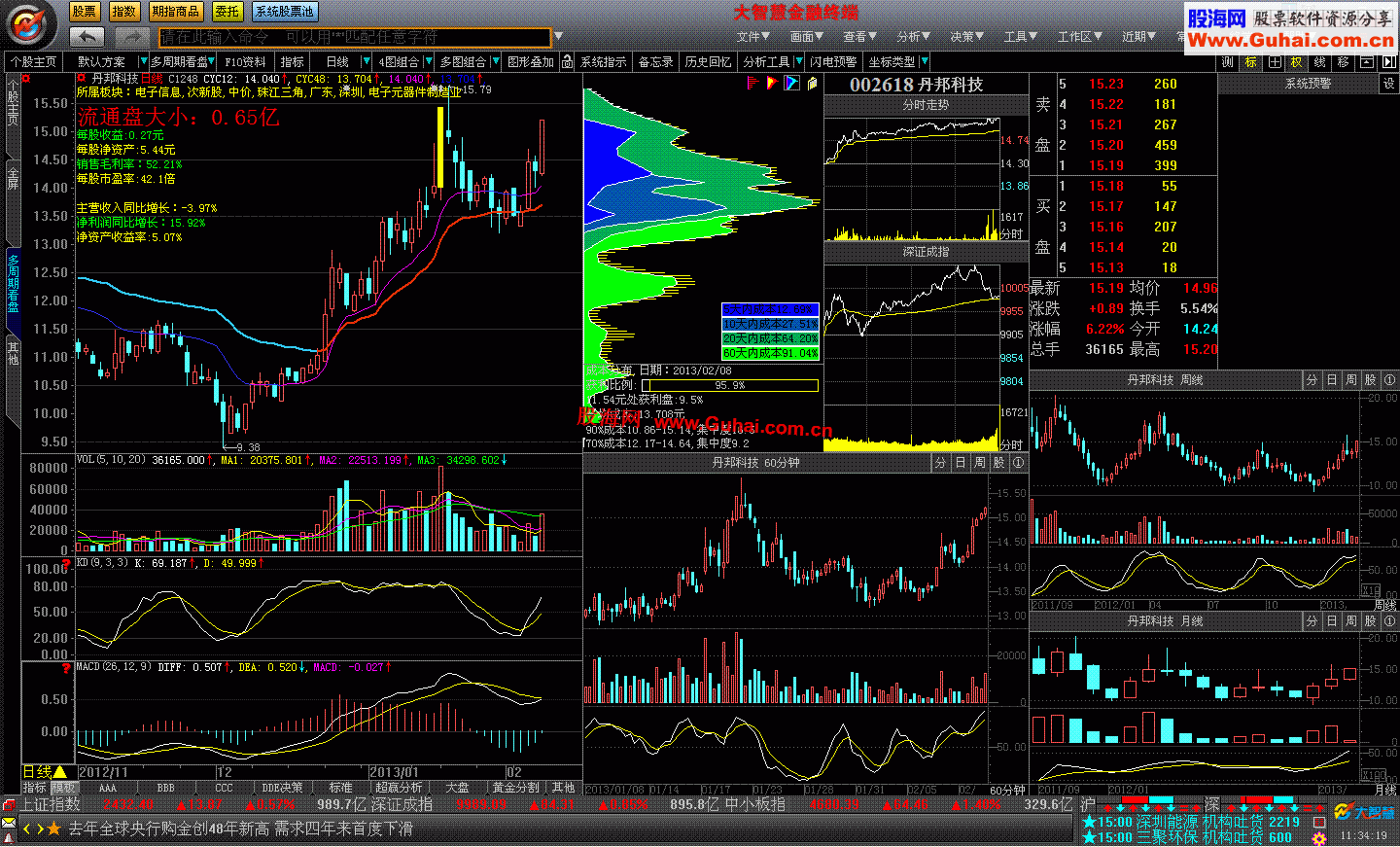Click the profit ratio 95.9% progress bar
1400x847 pixels.
point(729,386)
